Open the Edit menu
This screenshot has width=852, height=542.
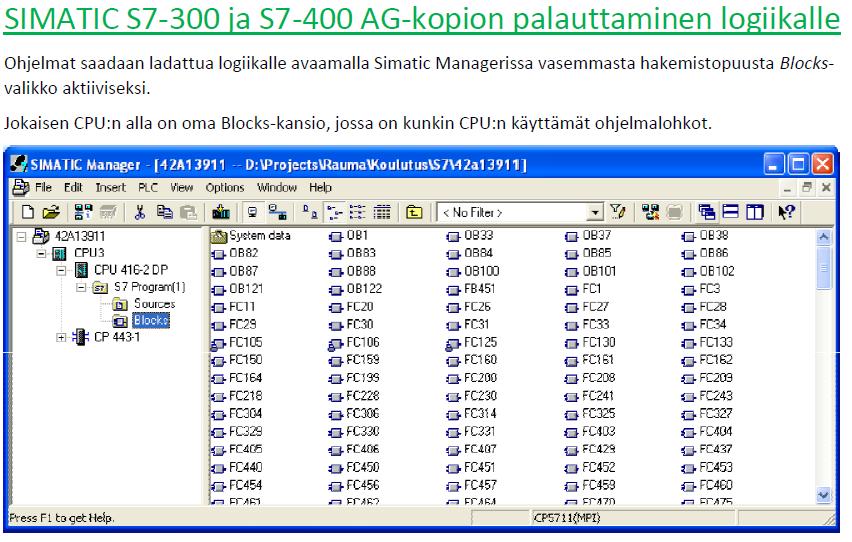[x=73, y=188]
